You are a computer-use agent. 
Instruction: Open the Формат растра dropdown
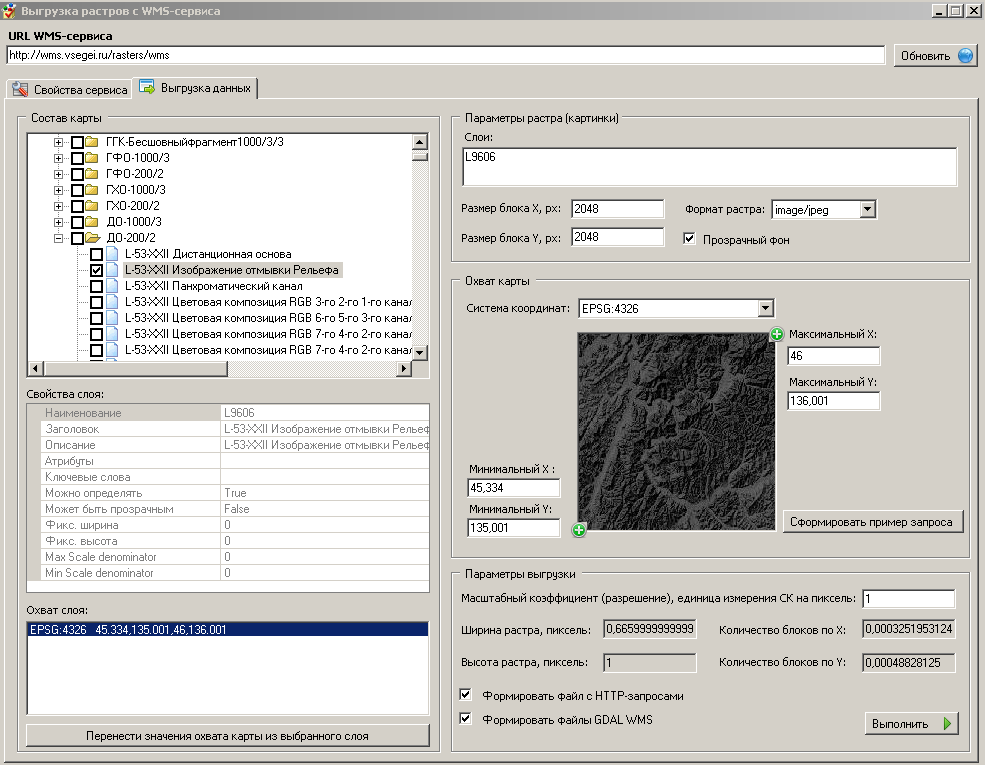point(867,210)
